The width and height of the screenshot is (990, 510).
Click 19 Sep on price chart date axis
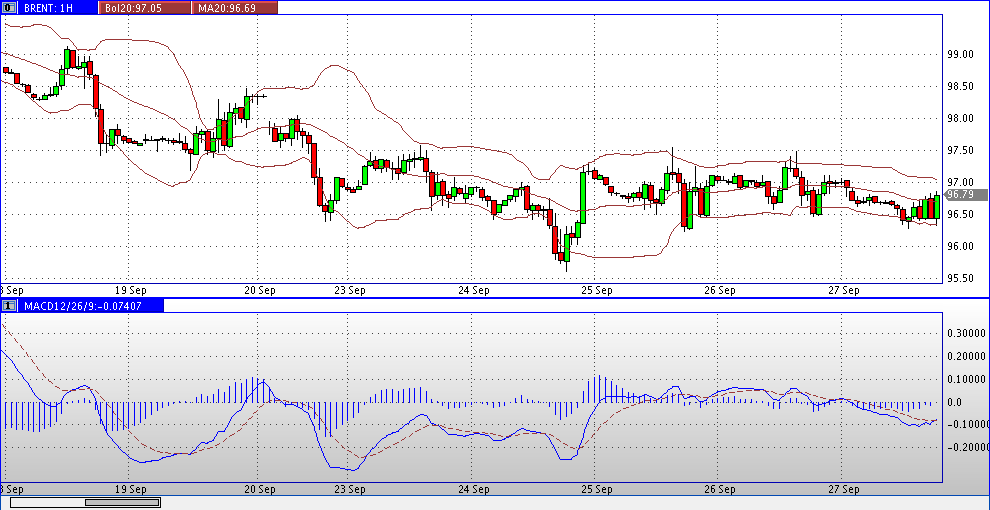132,290
